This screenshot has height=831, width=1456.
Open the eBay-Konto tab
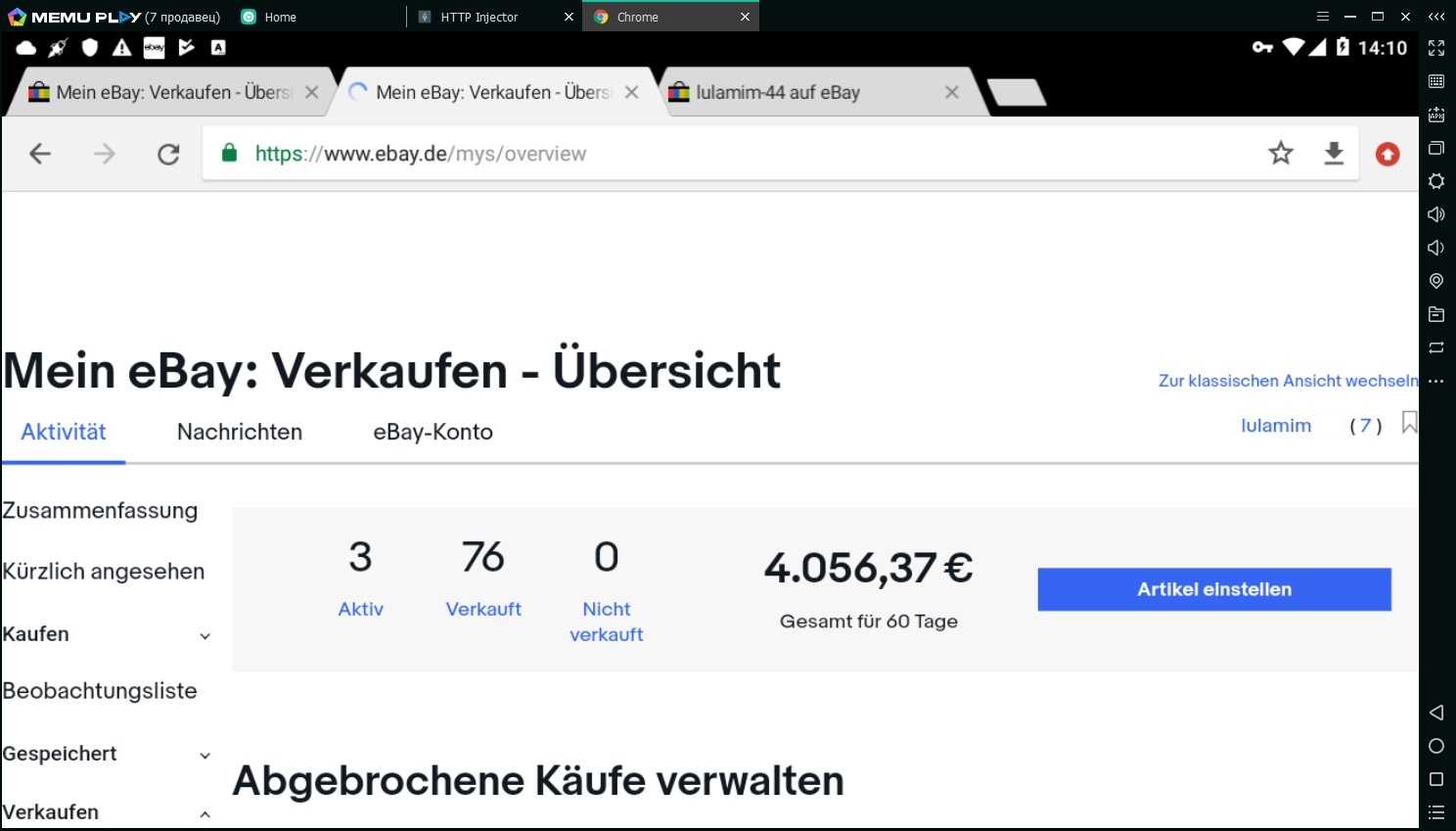click(x=432, y=432)
